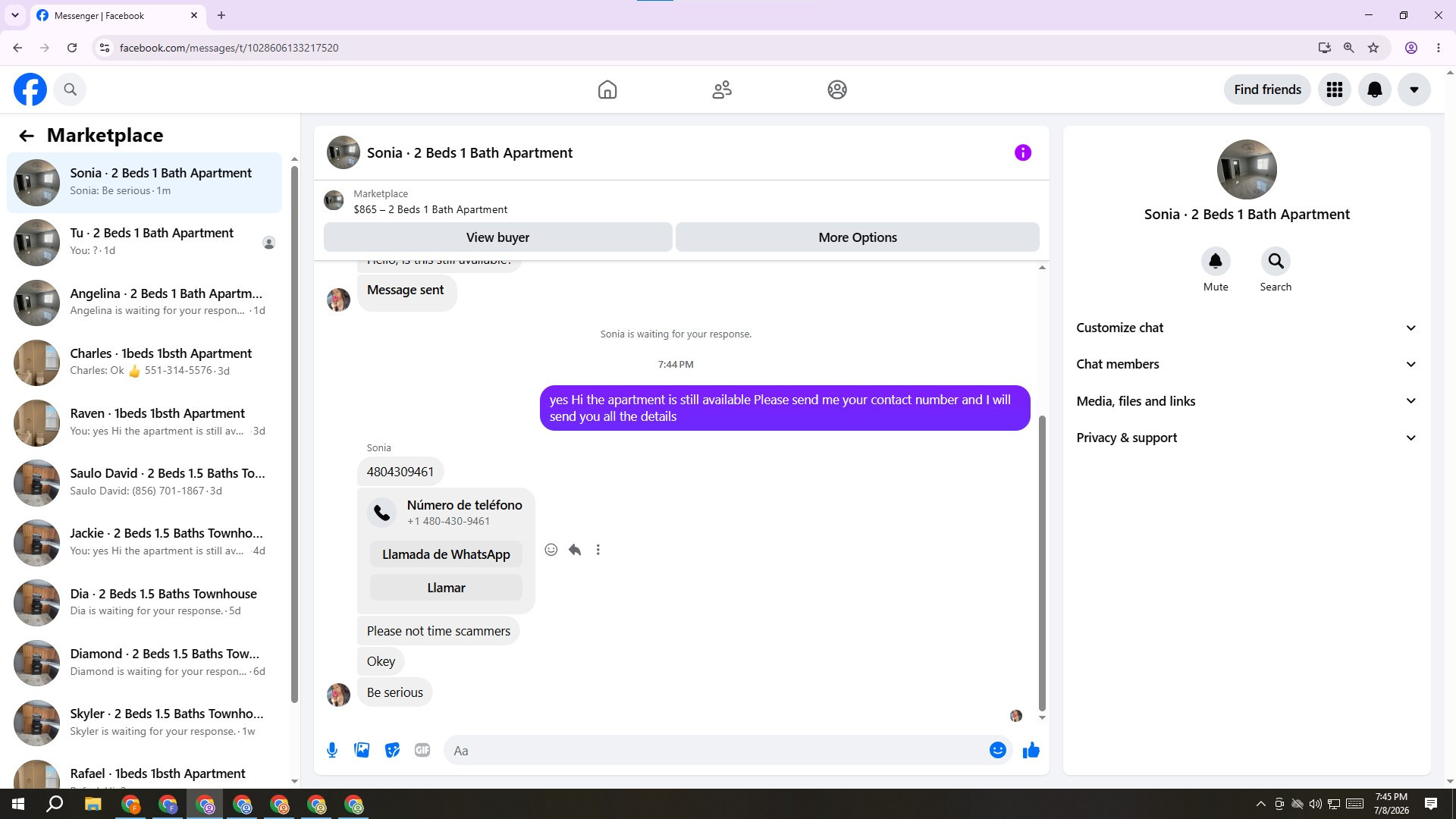Open Raven 1beds 1bsth Apartment conversation

coord(144,422)
